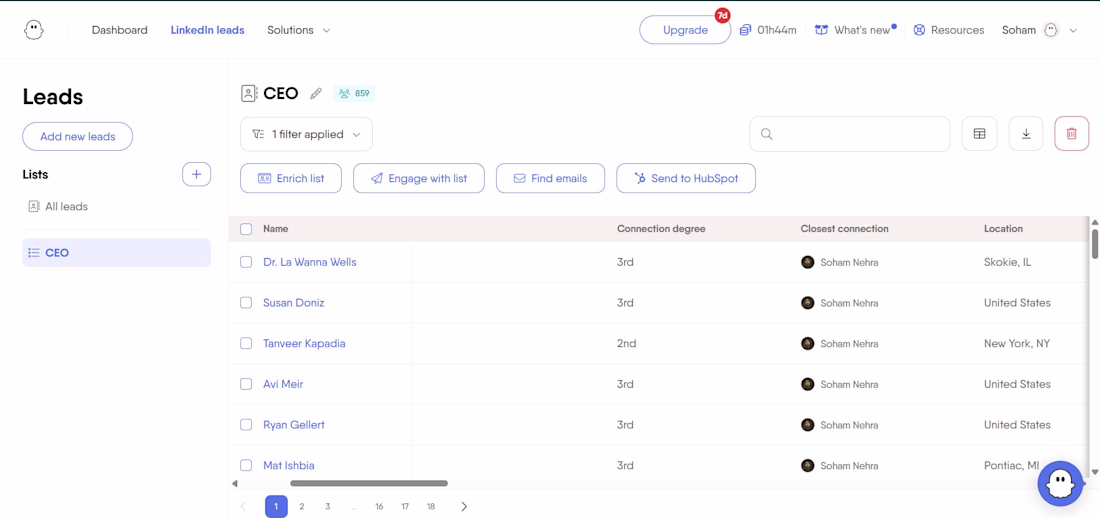
Task: Click the PhantomBuster ghost logo
Action: coord(33,30)
